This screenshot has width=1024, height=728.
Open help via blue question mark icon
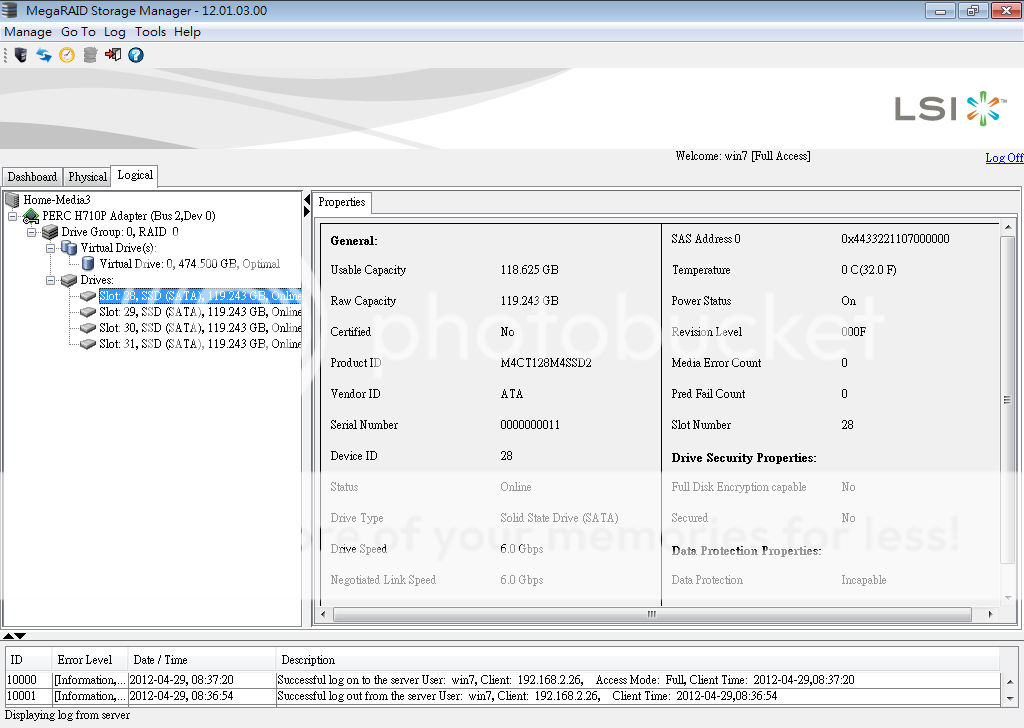click(136, 55)
